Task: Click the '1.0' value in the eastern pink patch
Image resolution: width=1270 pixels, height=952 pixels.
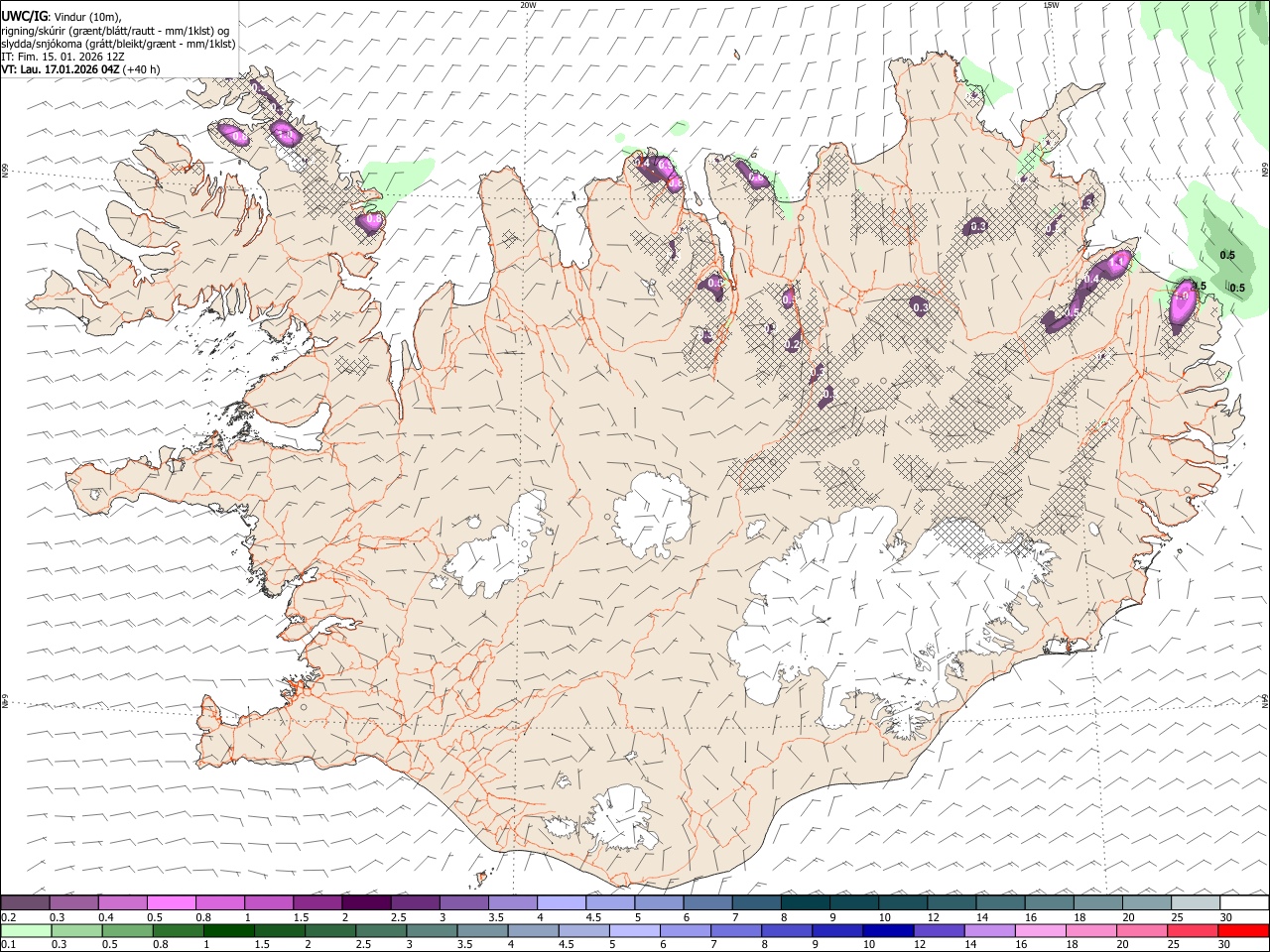Action: 1182,296
